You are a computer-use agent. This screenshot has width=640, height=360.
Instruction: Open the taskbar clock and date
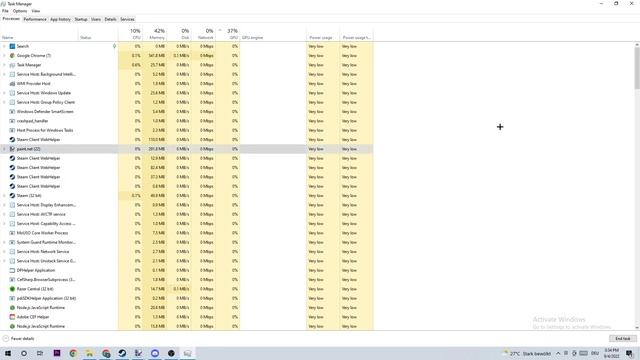click(x=611, y=353)
